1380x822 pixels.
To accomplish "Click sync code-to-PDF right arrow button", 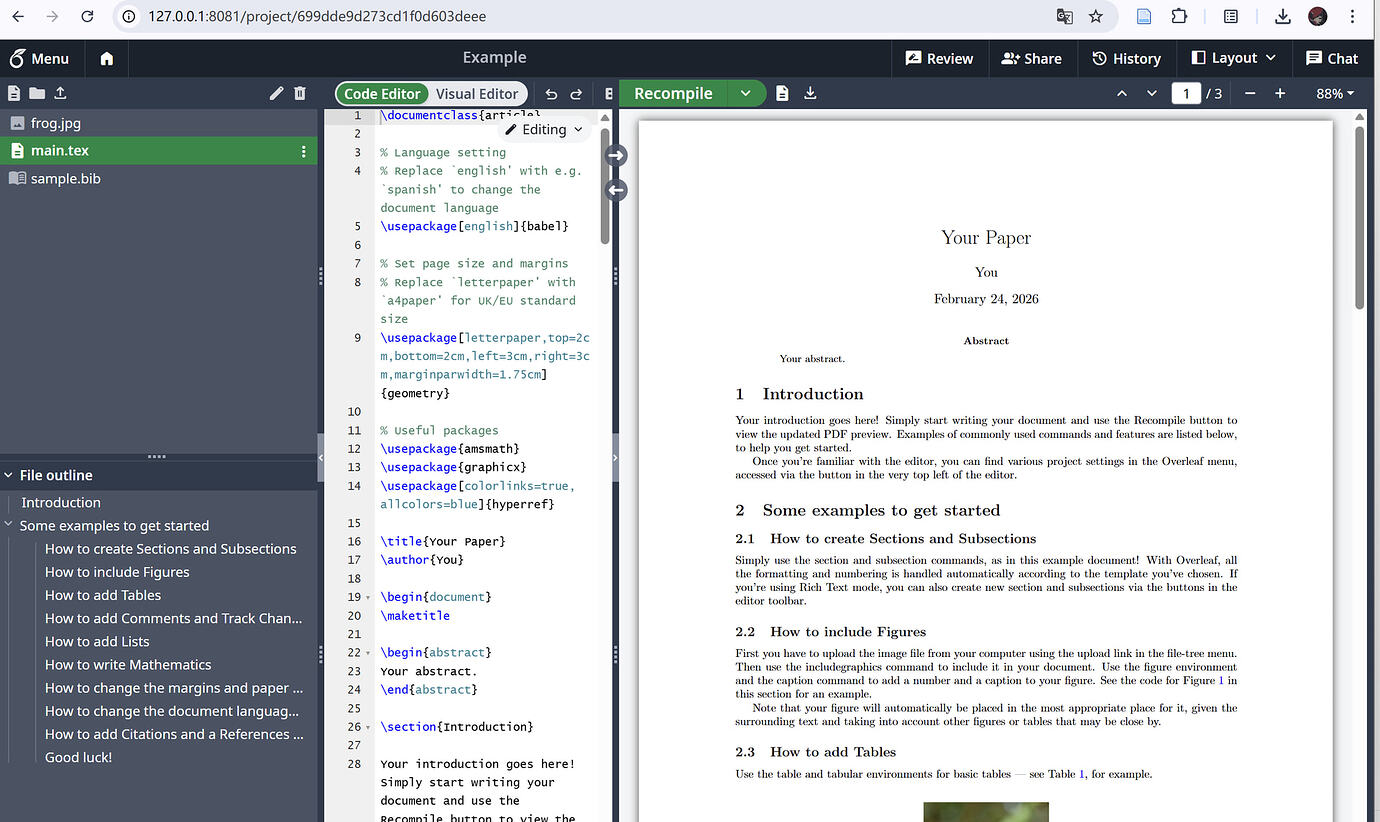I will click(616, 155).
